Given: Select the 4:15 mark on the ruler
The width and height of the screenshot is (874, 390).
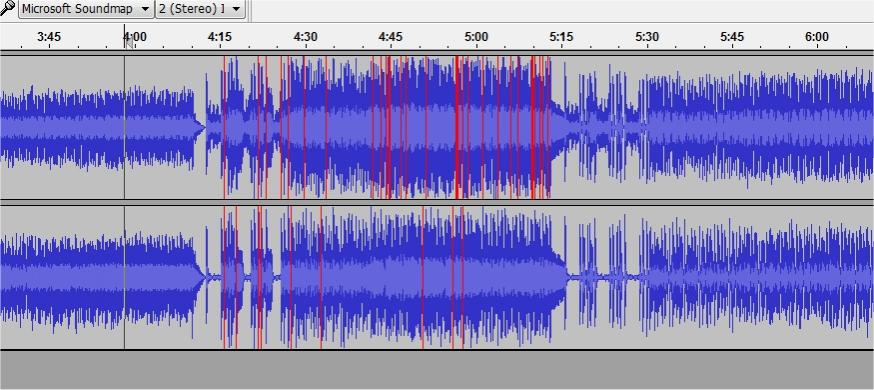Looking at the screenshot, I should (x=220, y=37).
